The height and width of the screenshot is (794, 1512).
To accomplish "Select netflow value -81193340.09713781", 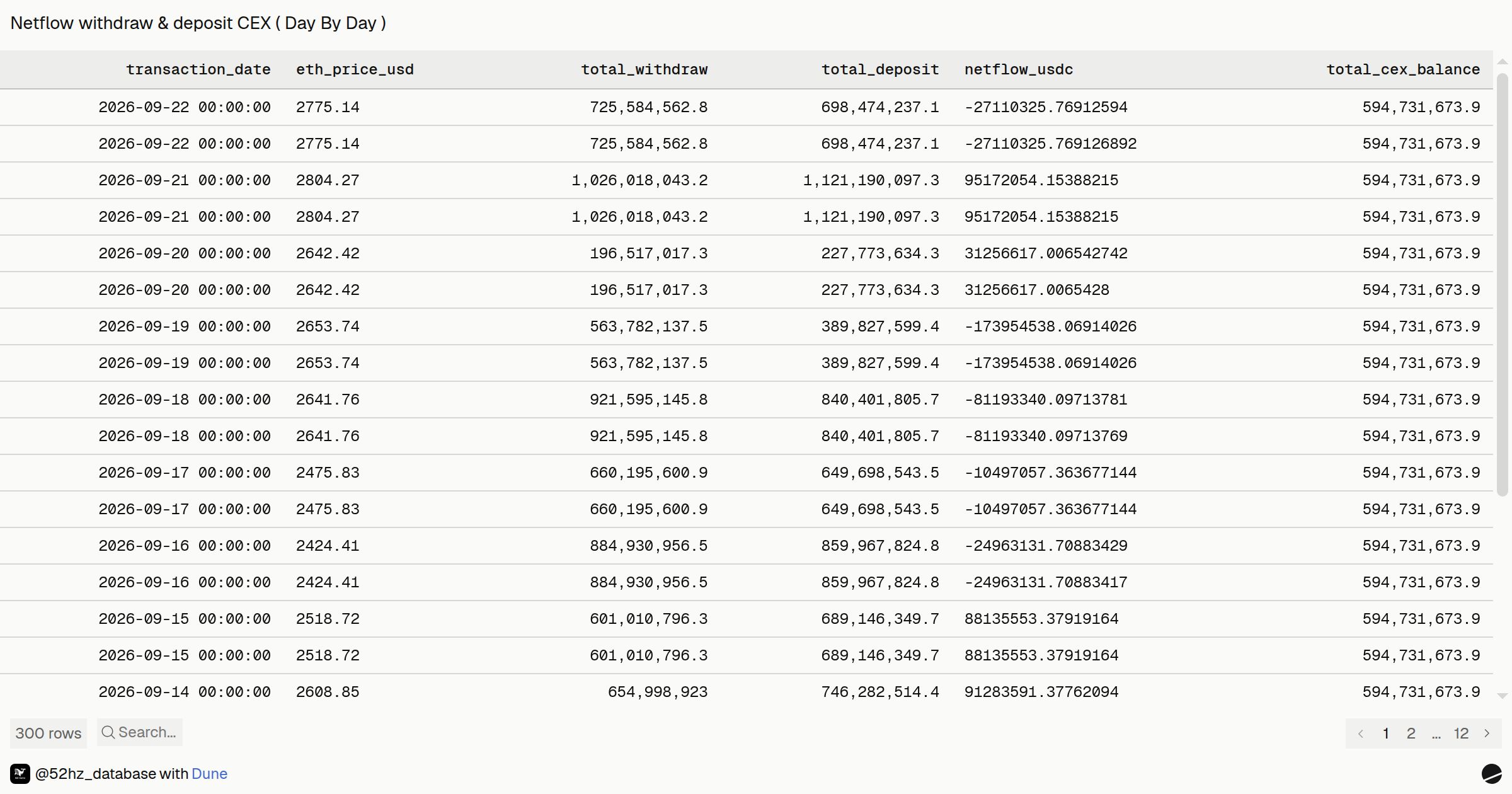I will (x=1046, y=400).
